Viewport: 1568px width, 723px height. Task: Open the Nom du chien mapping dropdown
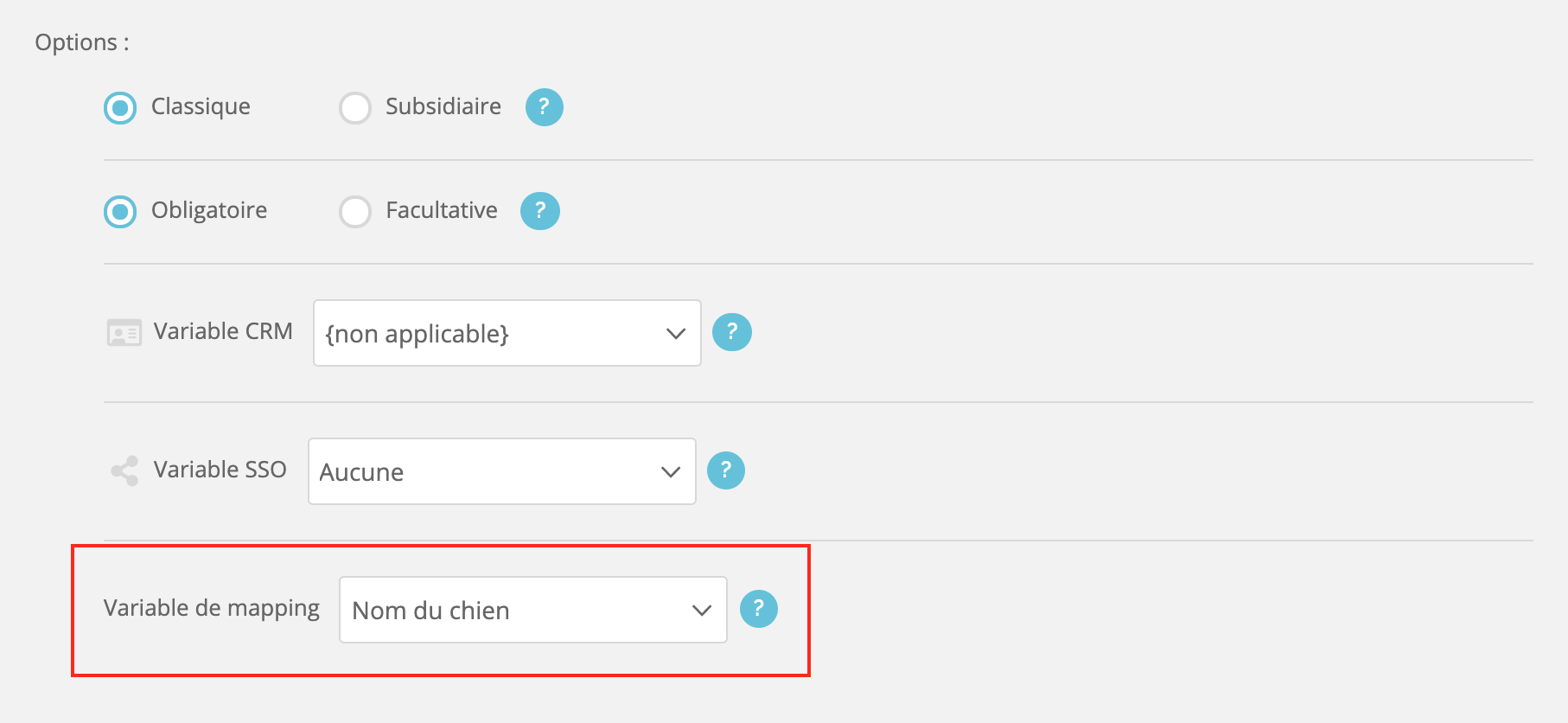click(533, 610)
